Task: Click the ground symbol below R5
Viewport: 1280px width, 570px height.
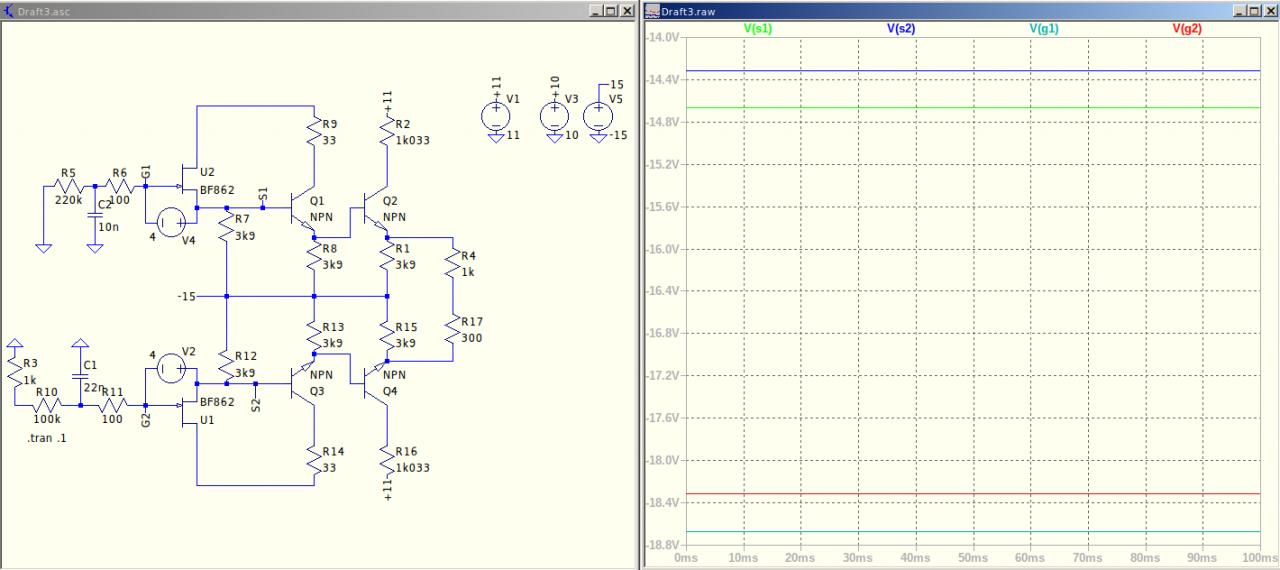Action: (x=43, y=246)
